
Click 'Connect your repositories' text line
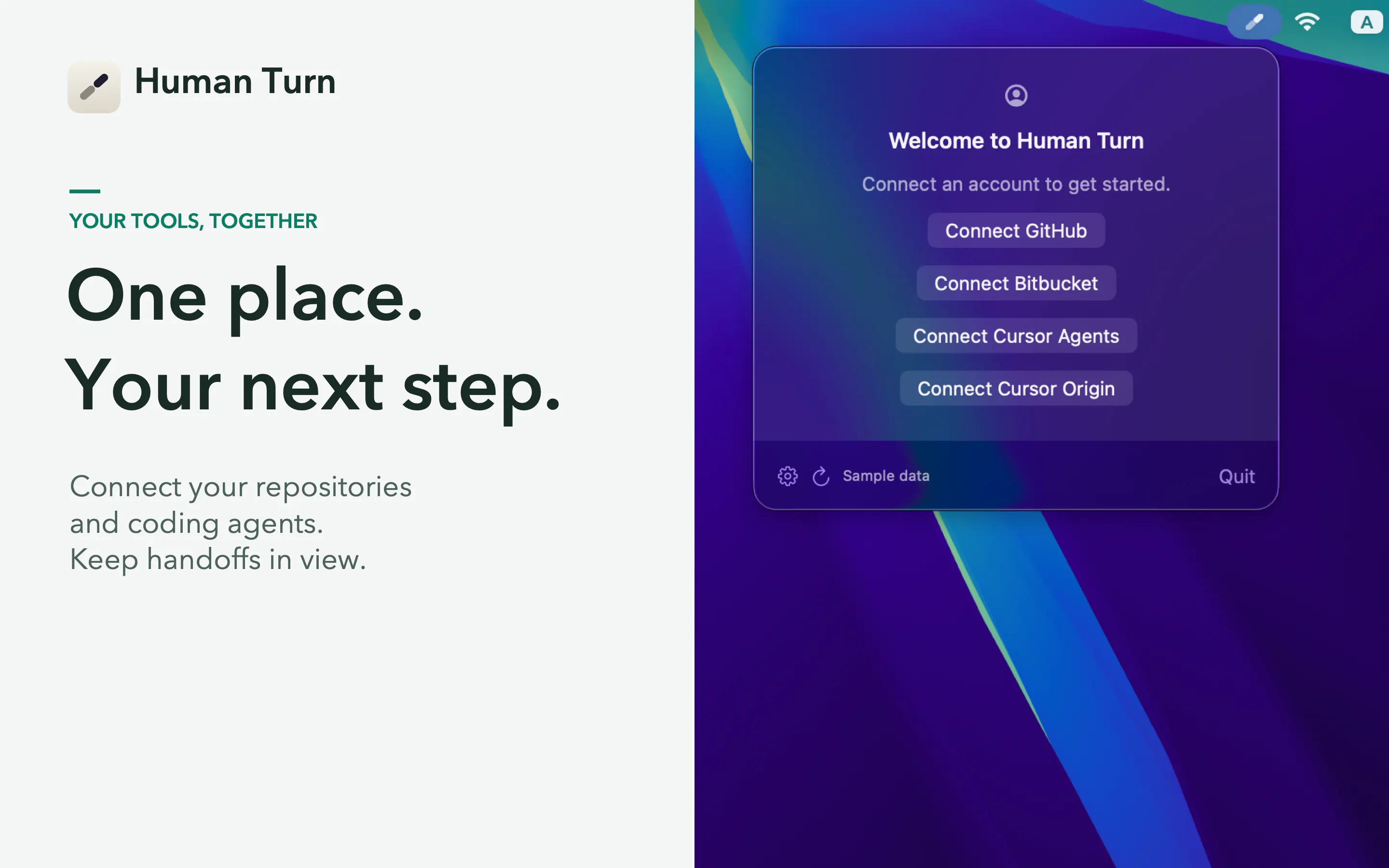(x=241, y=488)
